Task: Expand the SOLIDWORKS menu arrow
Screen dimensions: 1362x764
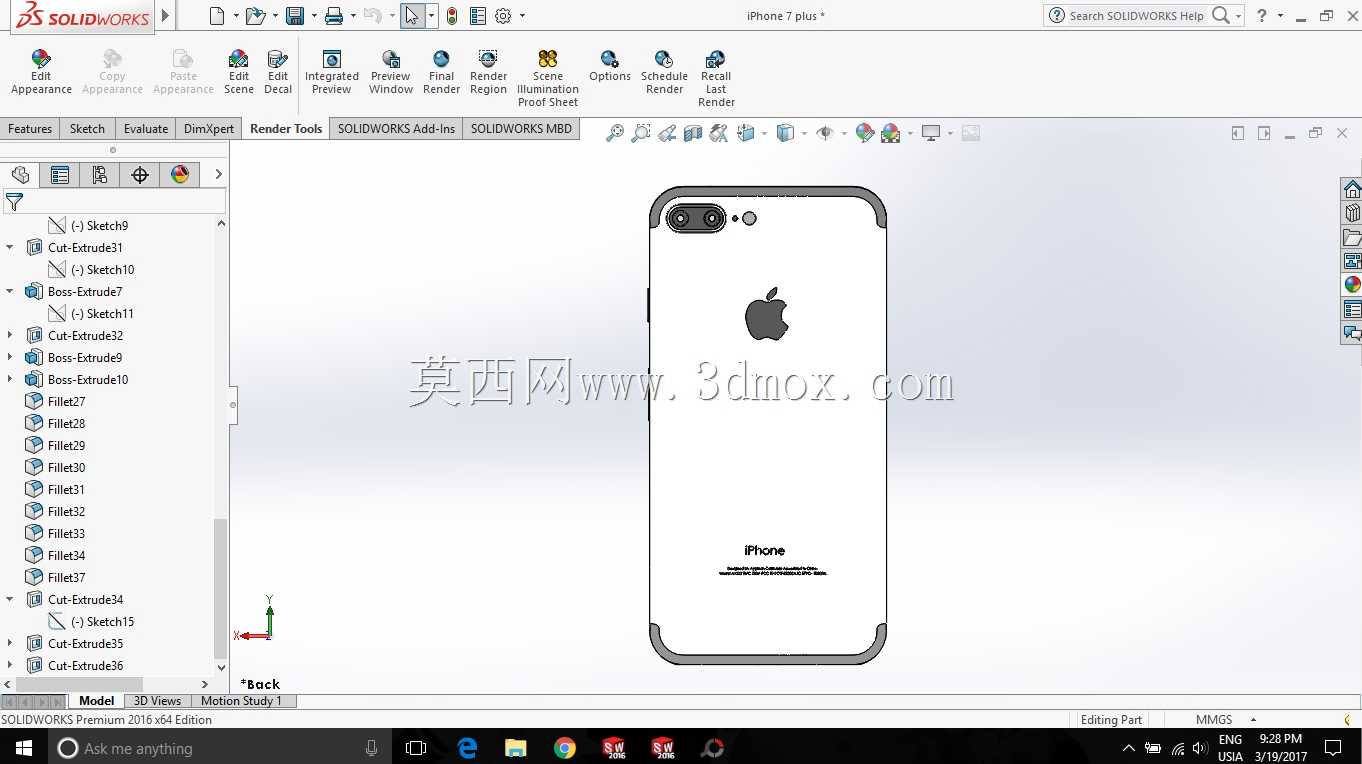Action: click(166, 16)
